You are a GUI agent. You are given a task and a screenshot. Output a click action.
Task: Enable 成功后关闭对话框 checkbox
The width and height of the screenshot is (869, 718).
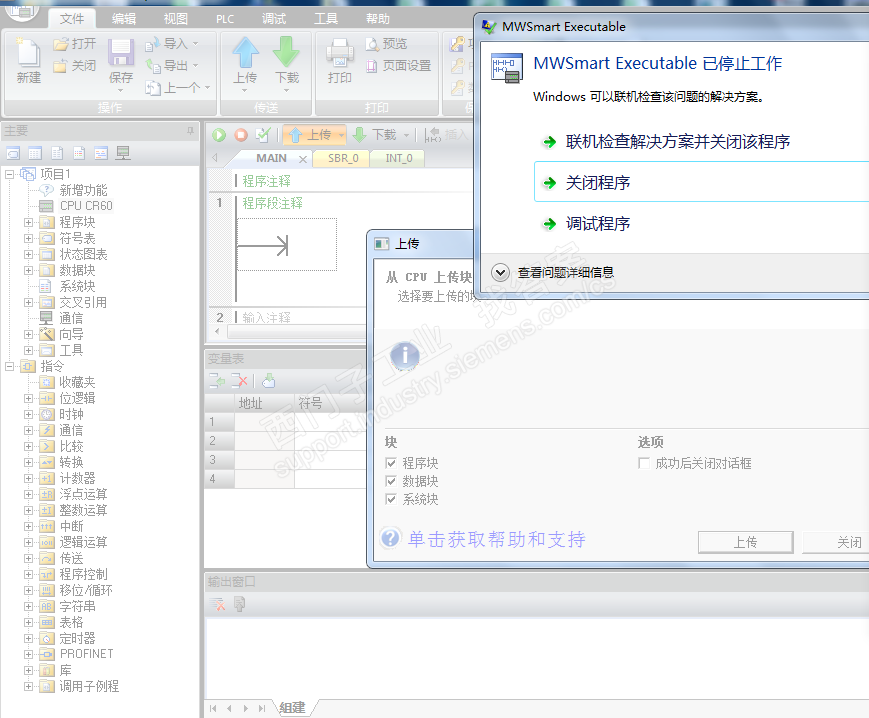(x=644, y=463)
